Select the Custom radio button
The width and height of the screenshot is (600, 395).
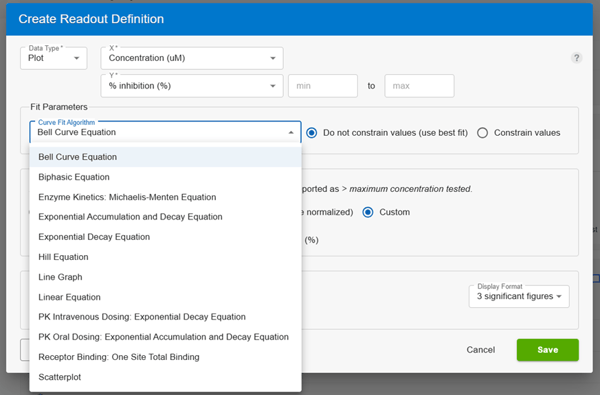click(368, 212)
